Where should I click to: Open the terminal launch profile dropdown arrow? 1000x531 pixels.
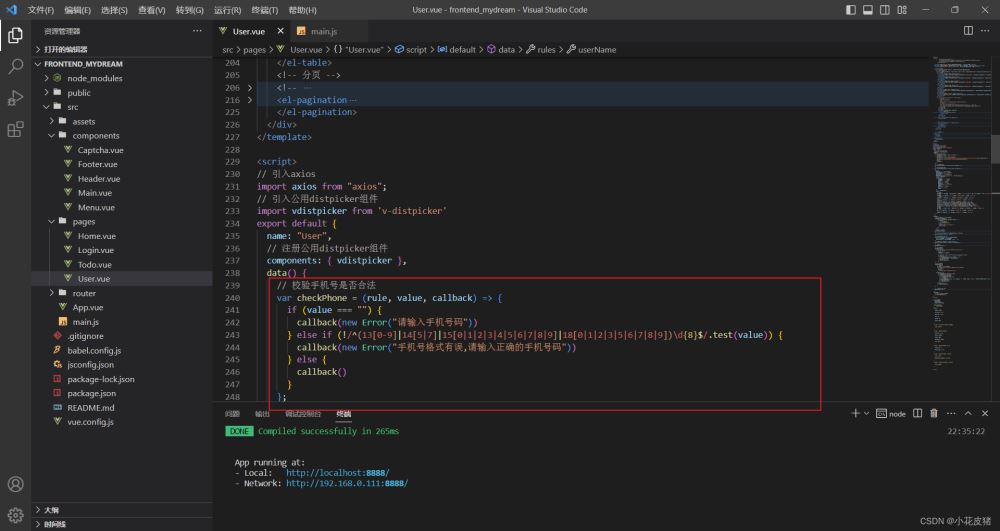point(867,413)
